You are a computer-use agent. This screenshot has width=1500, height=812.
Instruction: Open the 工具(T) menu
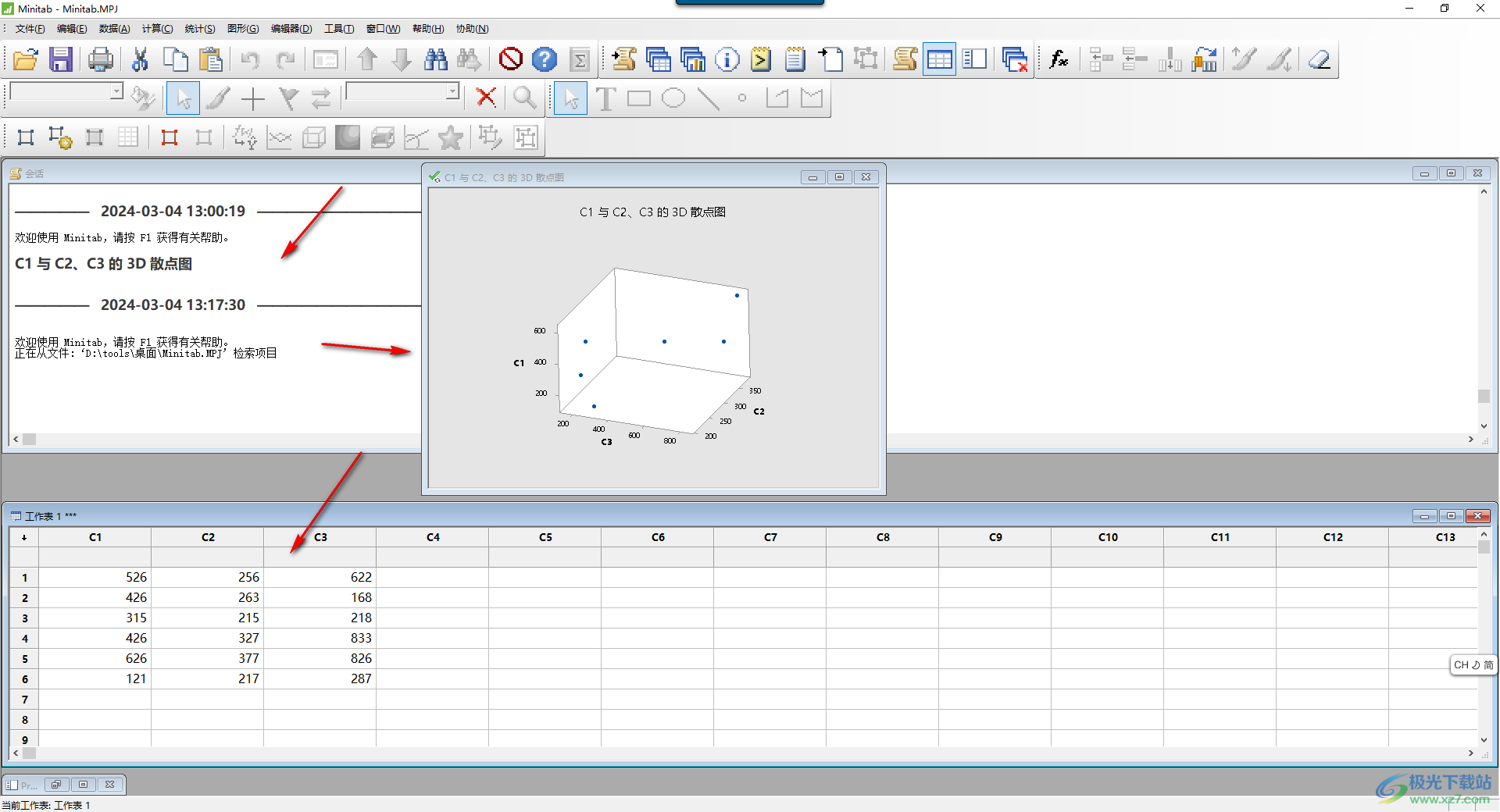coord(339,29)
